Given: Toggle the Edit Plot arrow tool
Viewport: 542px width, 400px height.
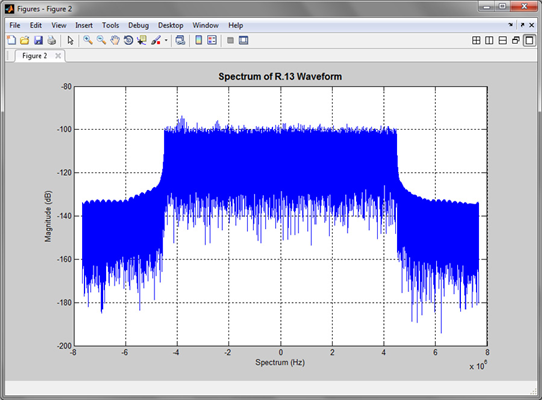Looking at the screenshot, I should (x=71, y=40).
